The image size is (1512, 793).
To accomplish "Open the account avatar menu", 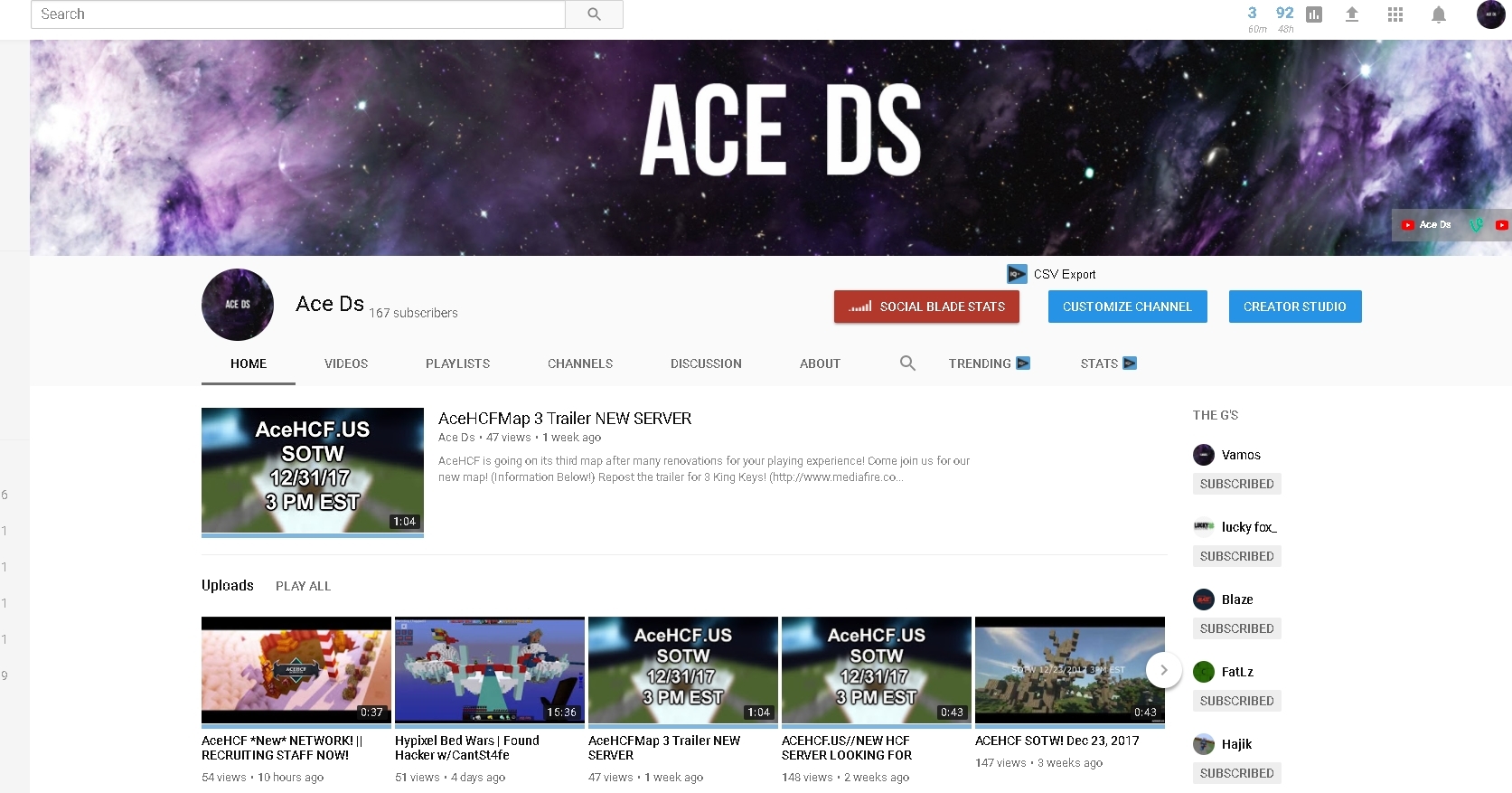I will (x=1490, y=14).
